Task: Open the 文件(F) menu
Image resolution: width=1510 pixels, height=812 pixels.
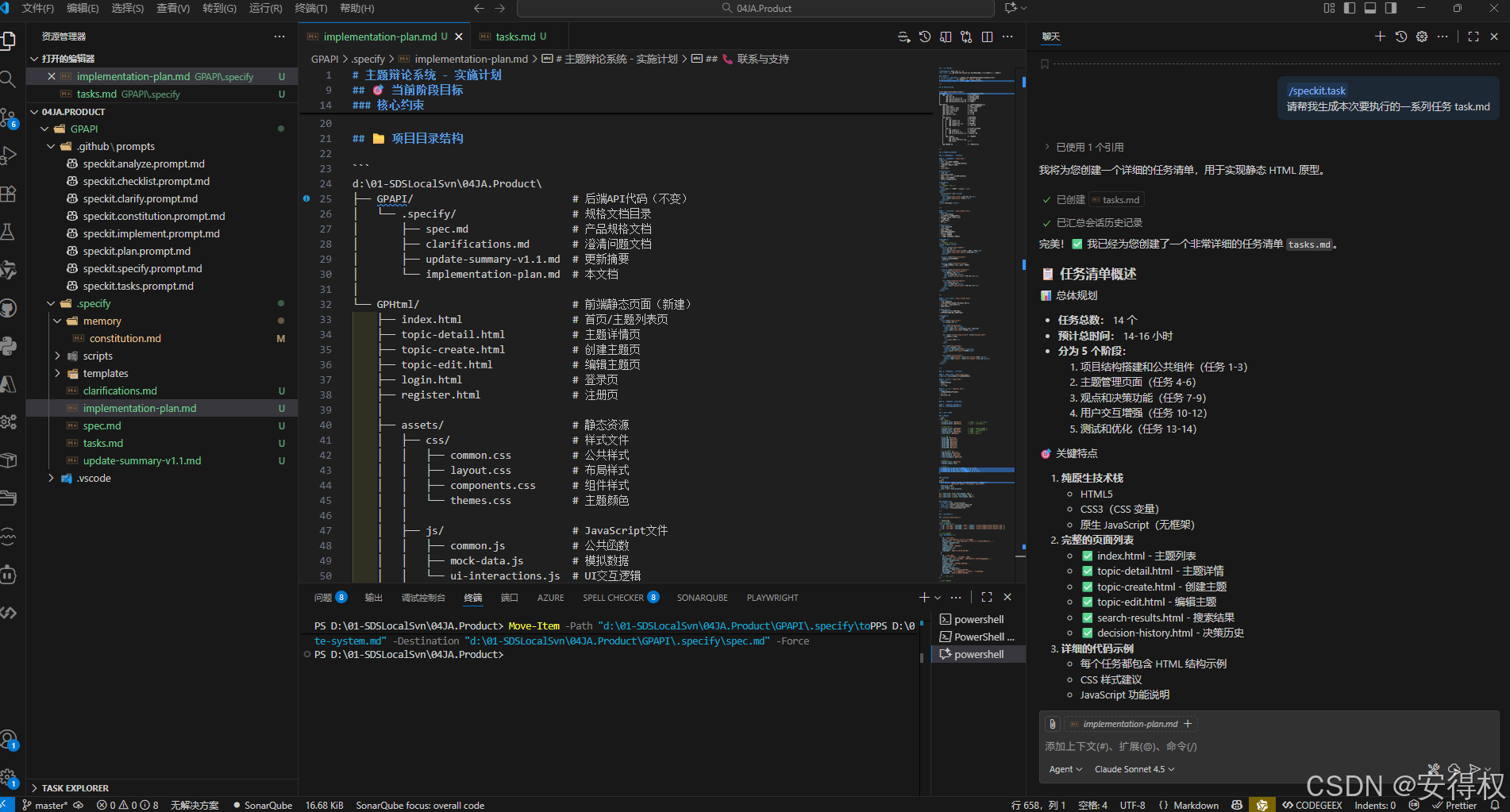Action: [37, 8]
